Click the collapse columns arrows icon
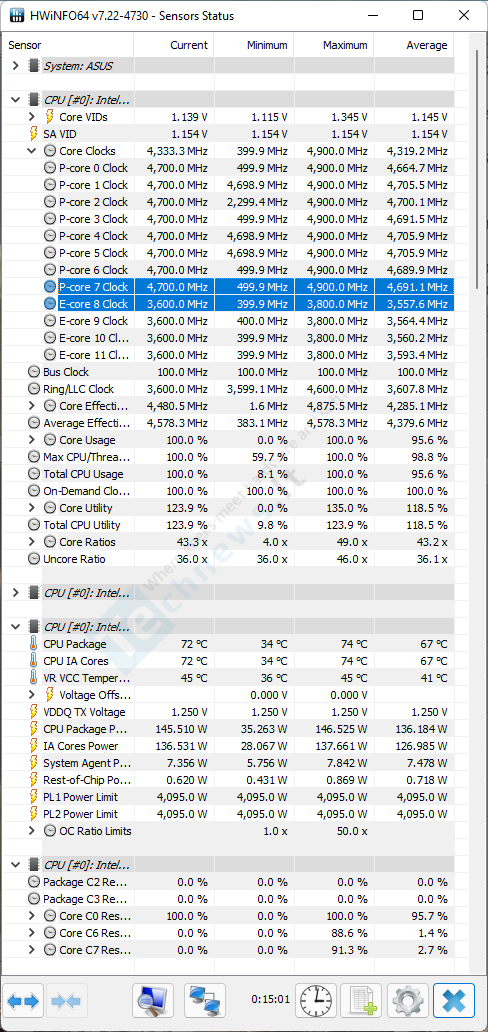488x1032 pixels. pos(66,1001)
